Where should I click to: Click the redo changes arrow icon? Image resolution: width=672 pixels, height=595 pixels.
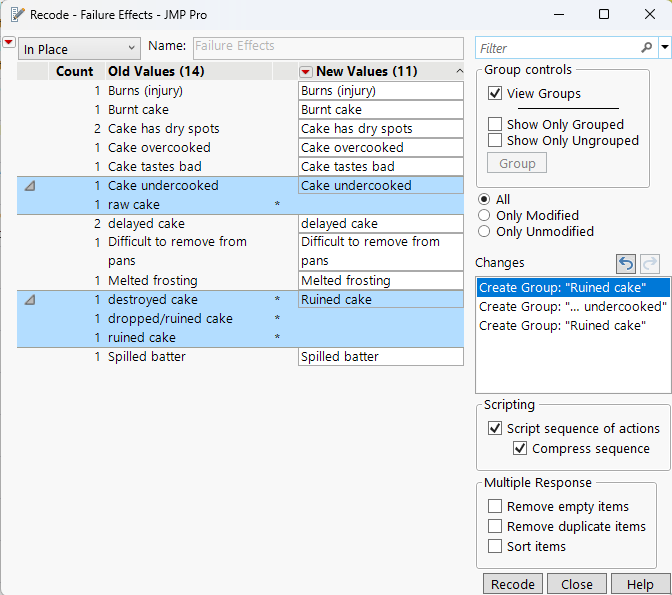point(648,263)
